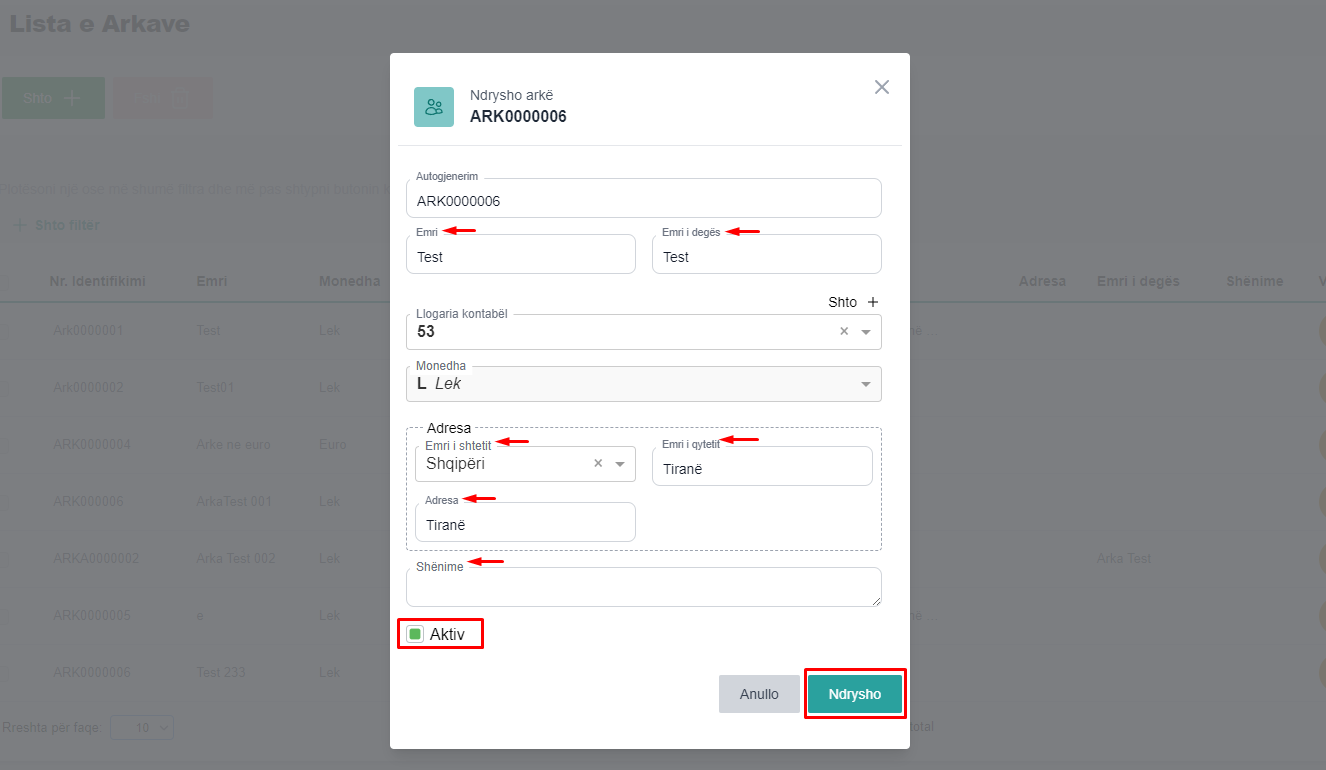Edit the Emri i qytetit field
This screenshot has height=770, width=1326.
pos(762,469)
